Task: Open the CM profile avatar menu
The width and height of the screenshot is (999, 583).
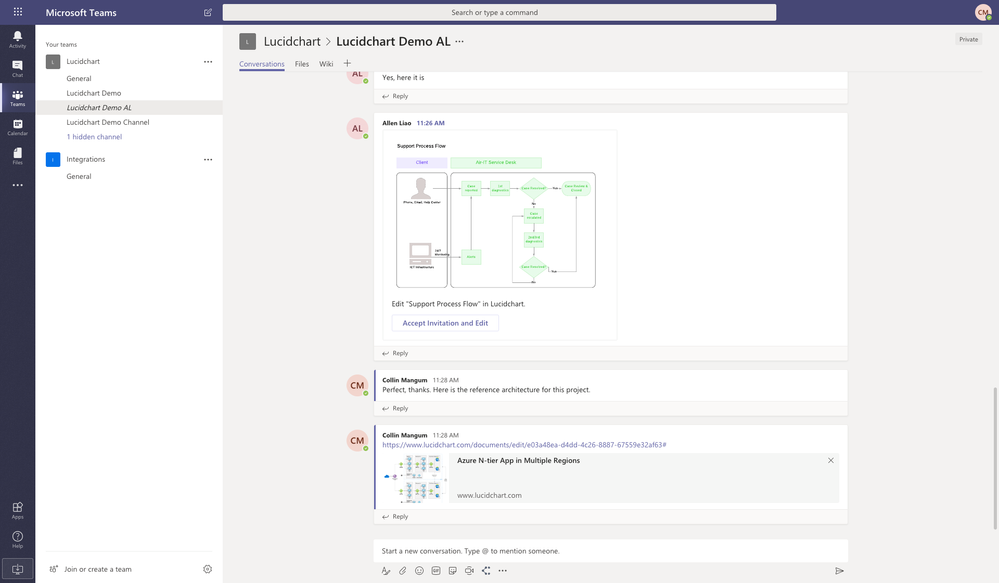Action: point(983,12)
